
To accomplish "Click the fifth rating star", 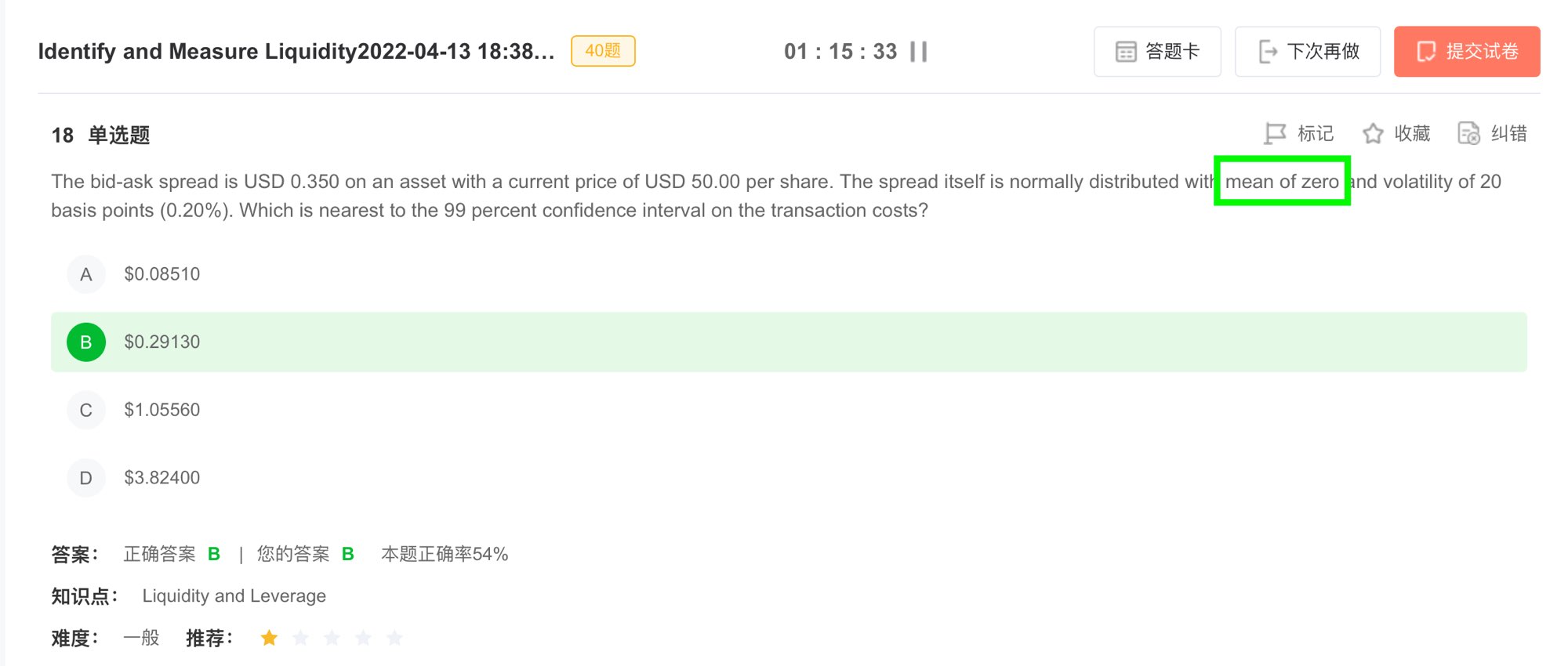I will (394, 638).
